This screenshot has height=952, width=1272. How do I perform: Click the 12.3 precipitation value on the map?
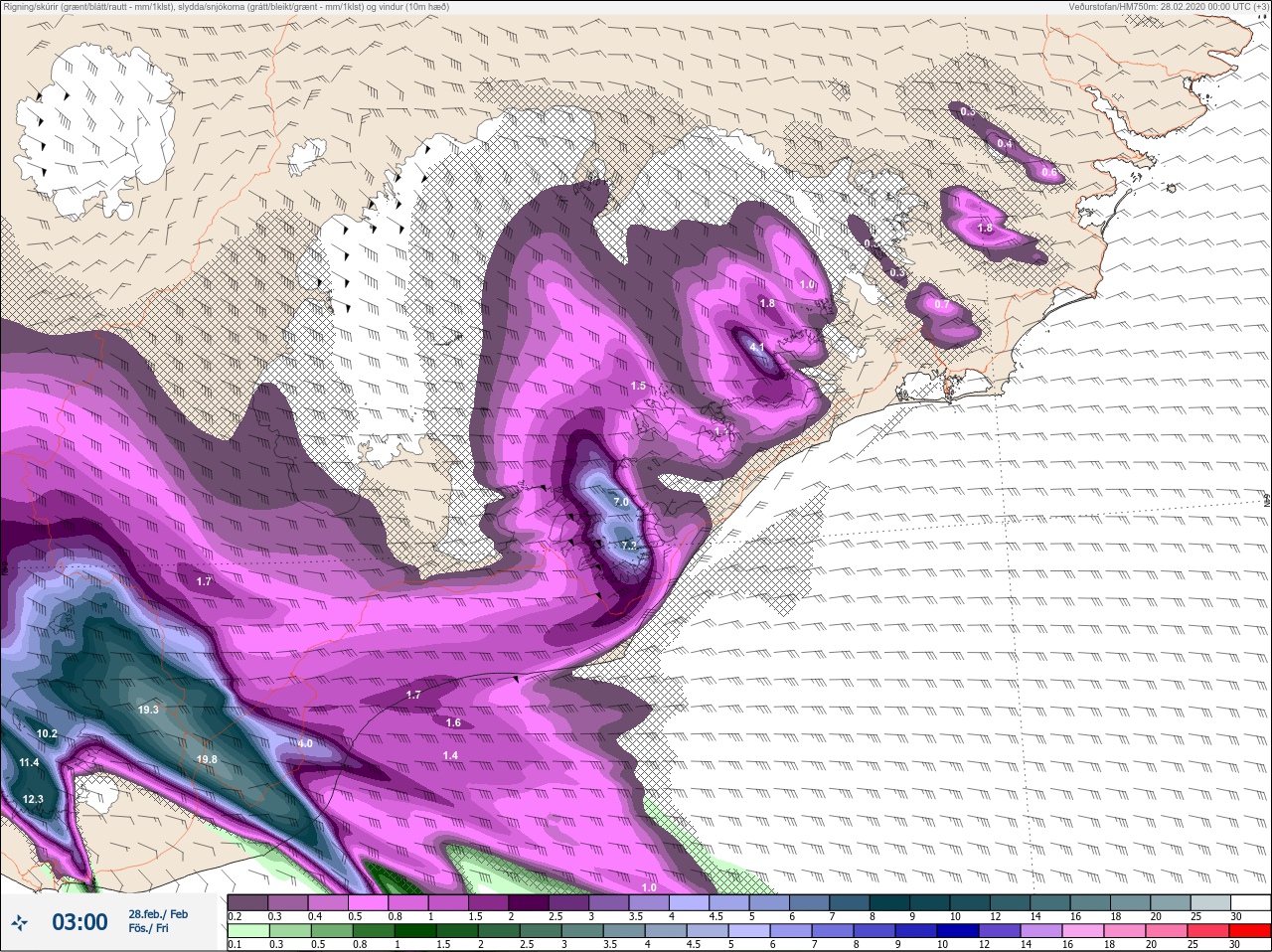[x=33, y=799]
